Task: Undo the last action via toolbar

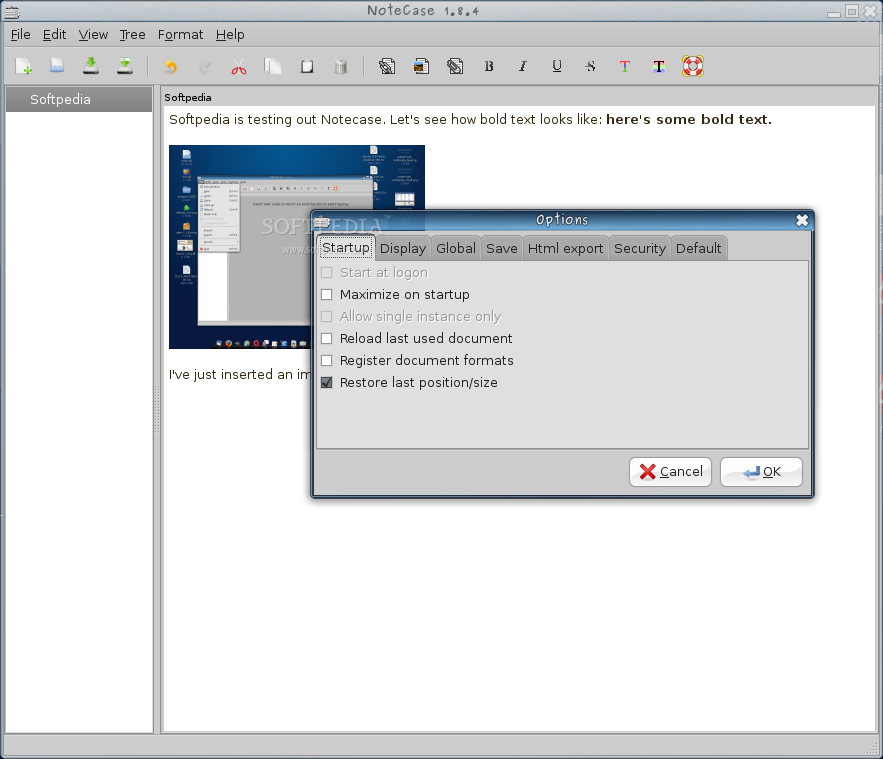Action: (x=170, y=66)
